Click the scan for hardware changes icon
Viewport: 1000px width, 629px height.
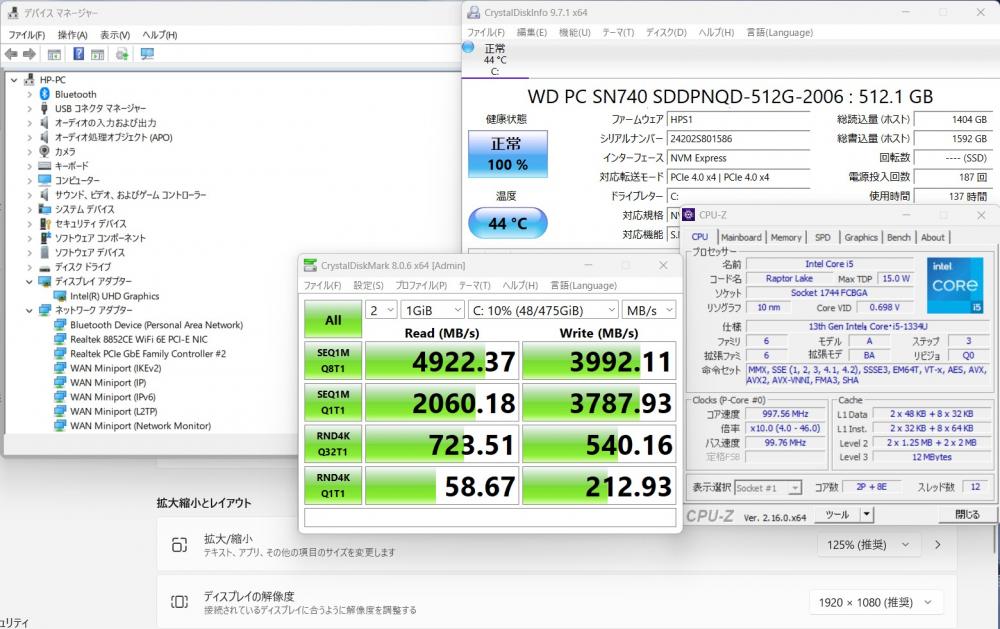point(147,54)
